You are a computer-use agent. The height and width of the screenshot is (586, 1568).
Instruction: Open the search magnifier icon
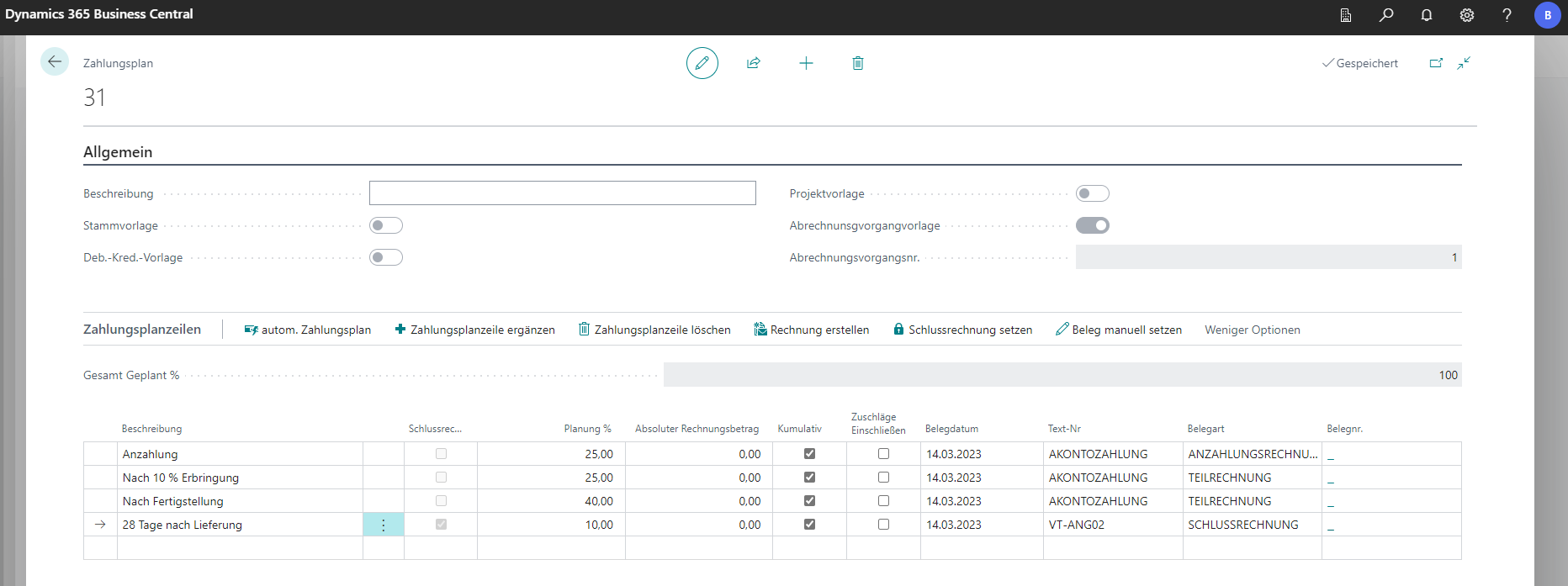[1386, 15]
